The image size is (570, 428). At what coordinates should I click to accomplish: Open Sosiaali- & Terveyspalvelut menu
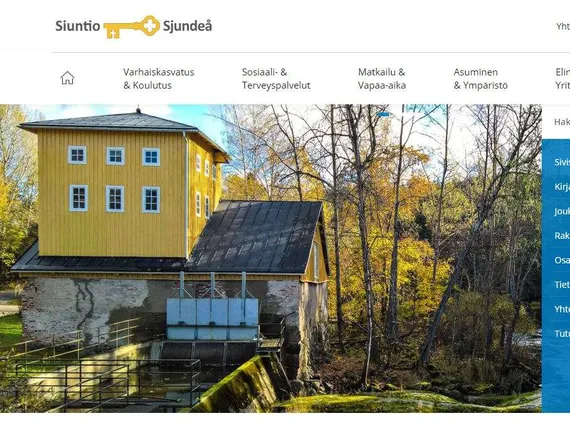coord(276,79)
